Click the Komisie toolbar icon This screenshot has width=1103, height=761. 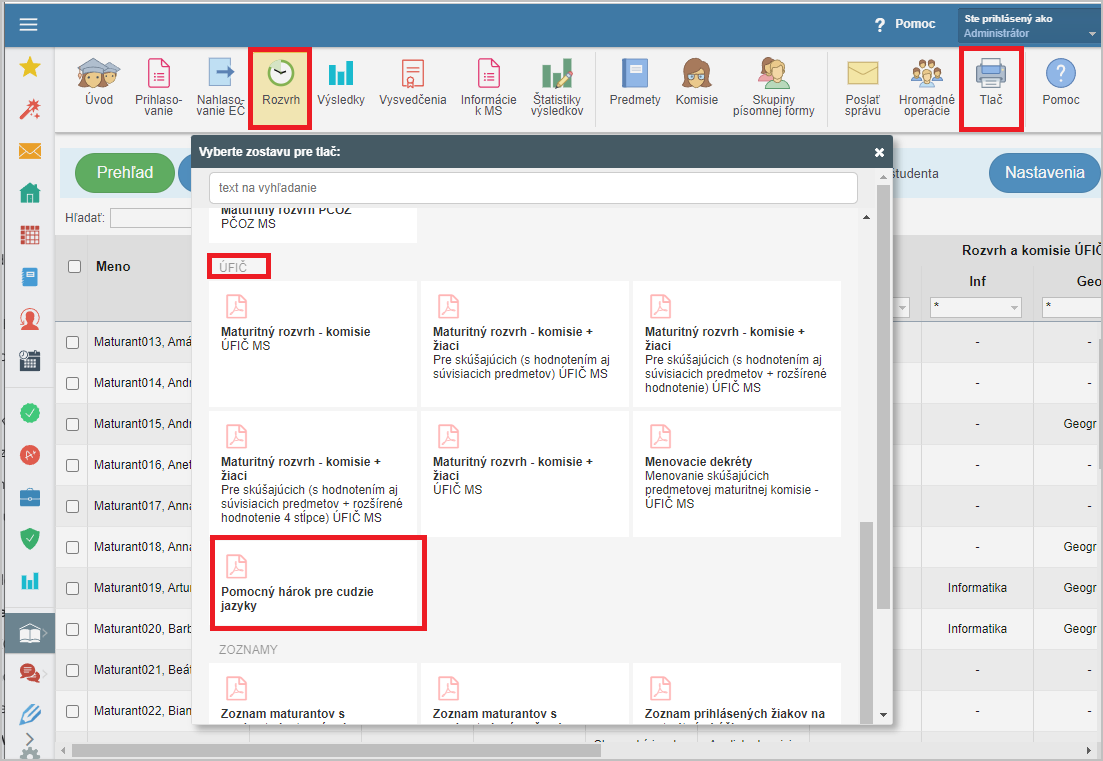[x=696, y=76]
